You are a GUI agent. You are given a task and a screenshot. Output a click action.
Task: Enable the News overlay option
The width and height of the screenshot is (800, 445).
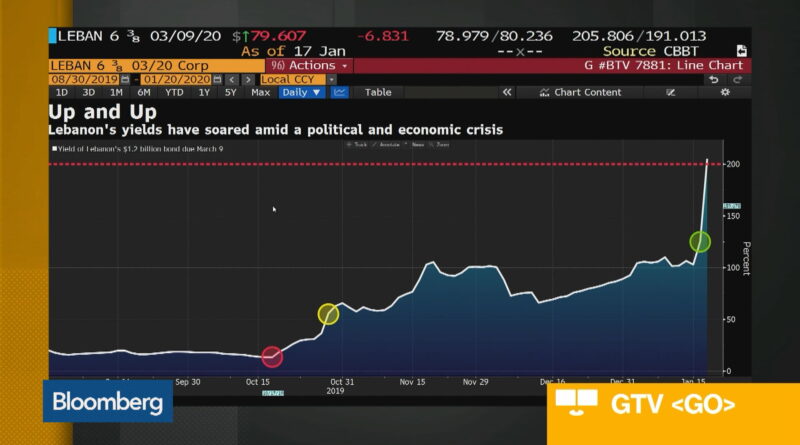point(417,144)
